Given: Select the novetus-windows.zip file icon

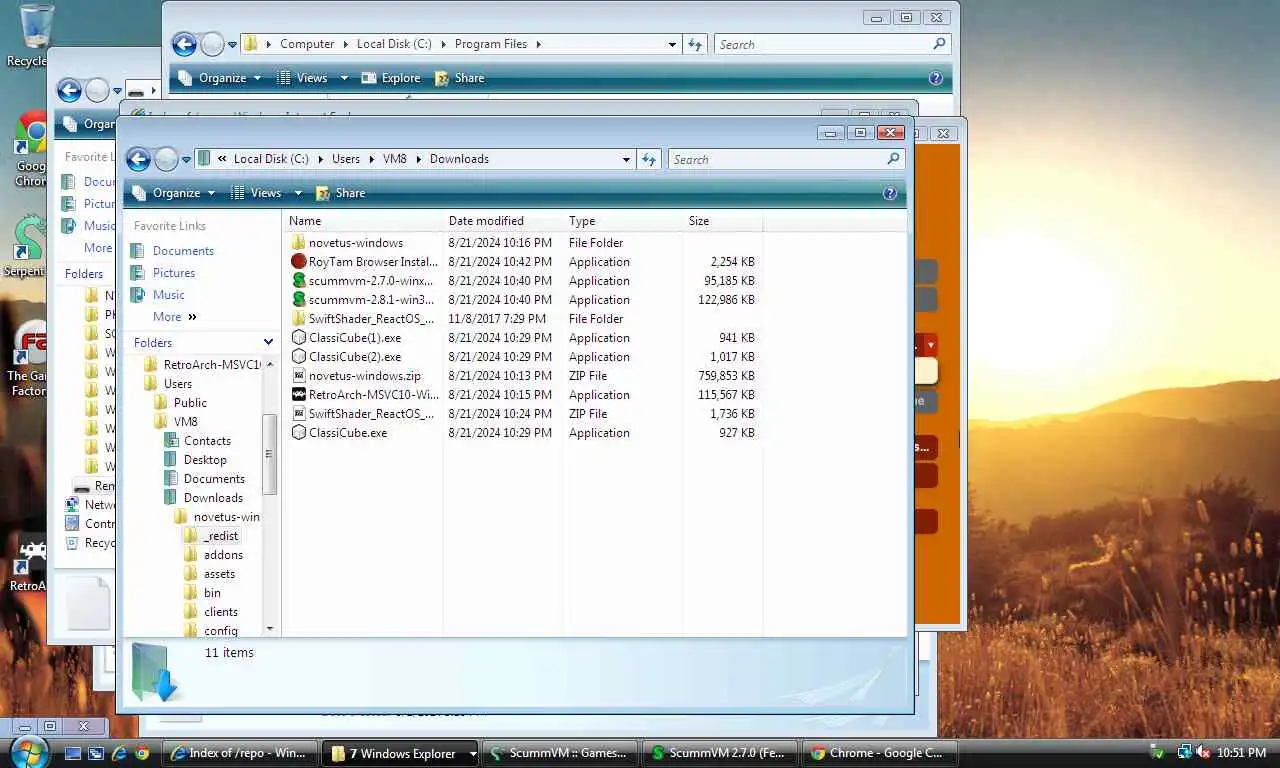Looking at the screenshot, I should point(298,376).
